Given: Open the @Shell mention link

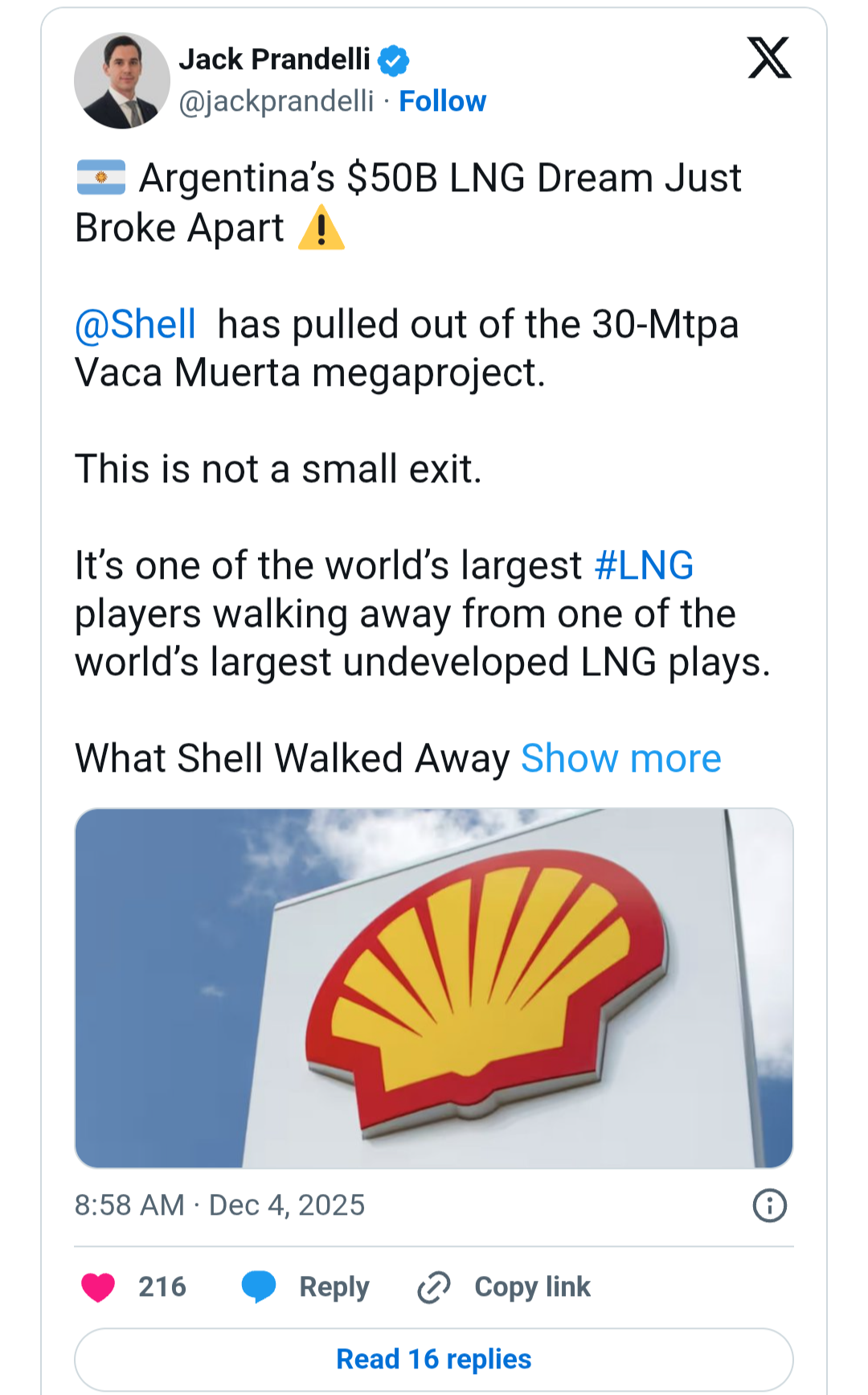Looking at the screenshot, I should [135, 325].
